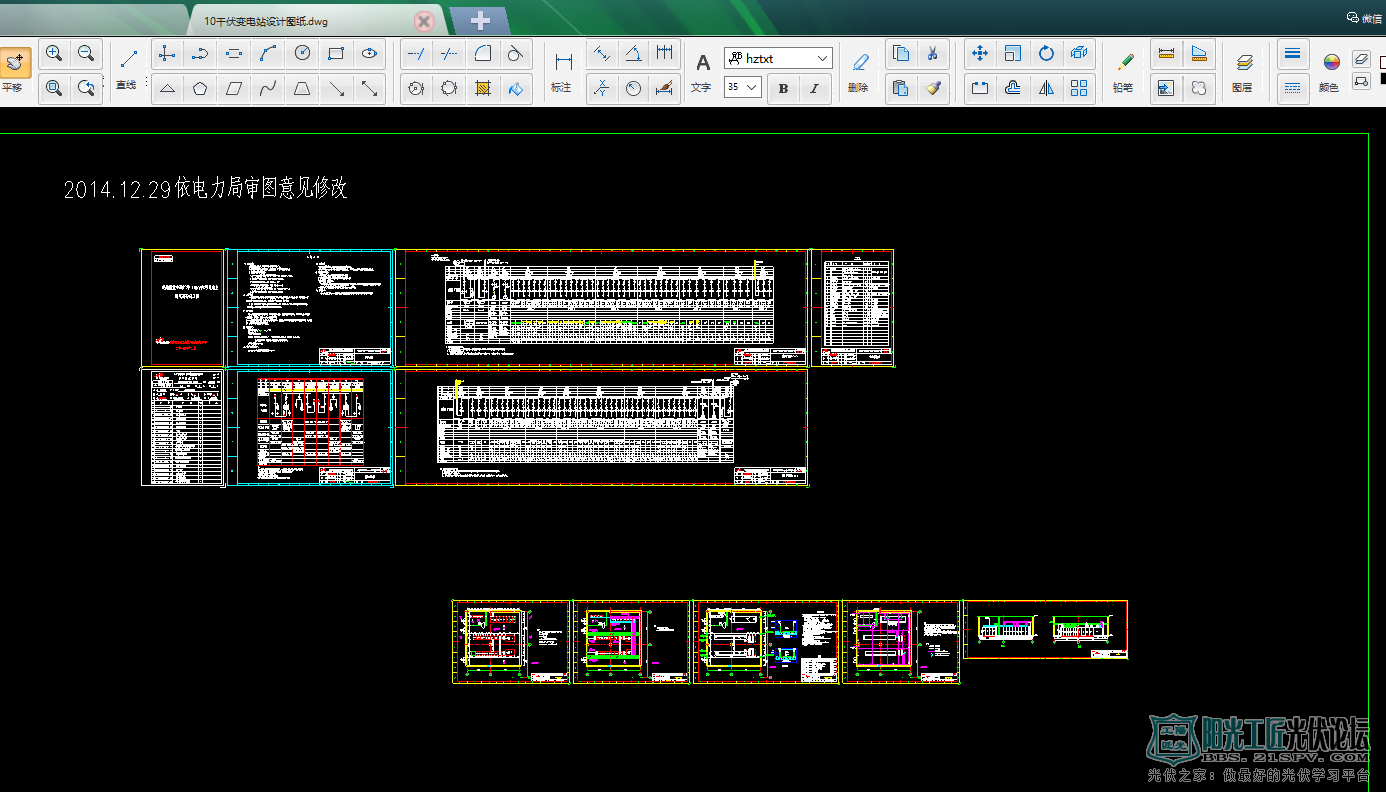This screenshot has height=792, width=1386.
Task: Select the aligned dimension tool
Action: [x=600, y=54]
